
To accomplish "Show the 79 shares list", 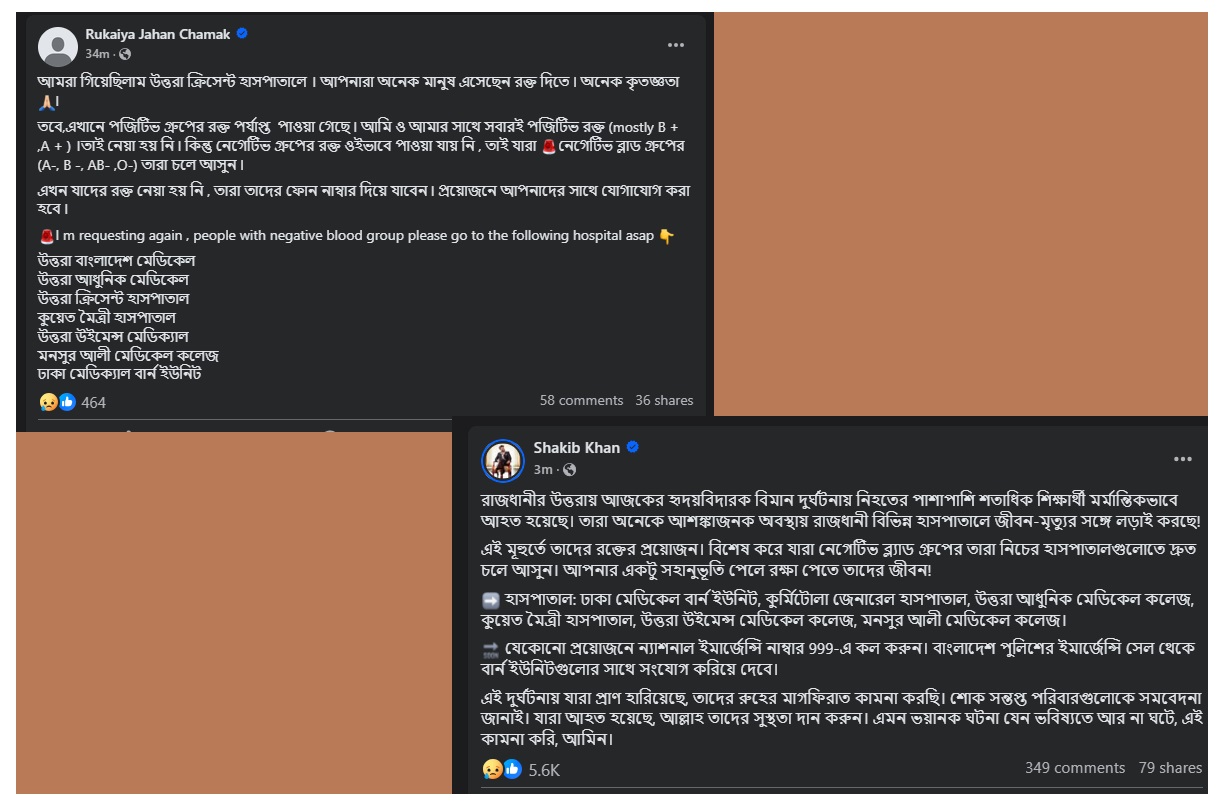I will pos(1170,768).
